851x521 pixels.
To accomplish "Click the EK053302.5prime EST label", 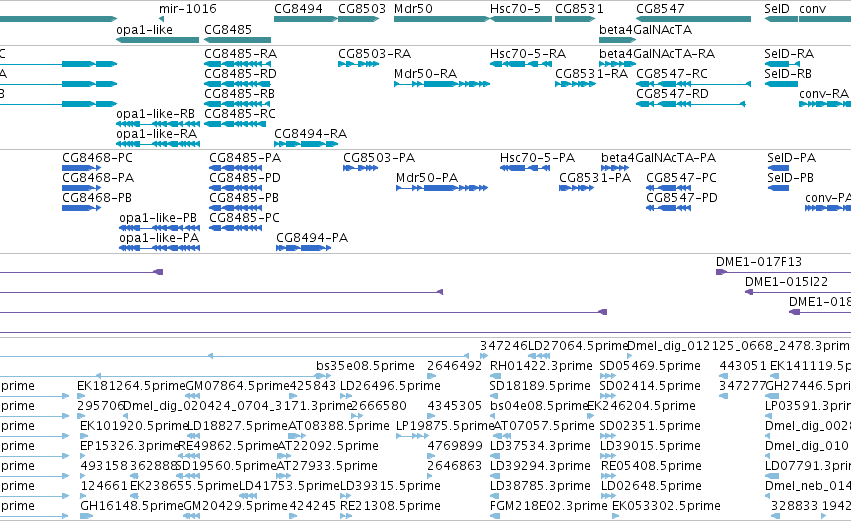I will 666,507.
